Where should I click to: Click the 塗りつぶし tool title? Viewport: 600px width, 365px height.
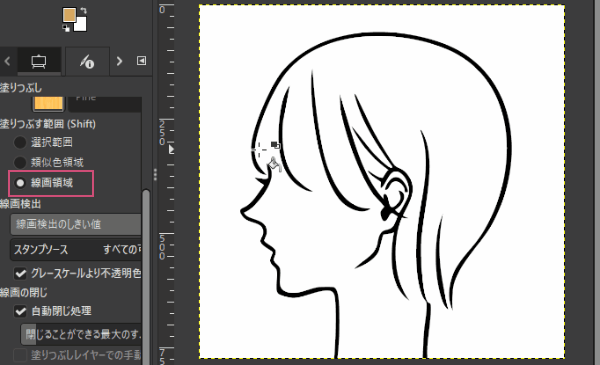click(21, 88)
